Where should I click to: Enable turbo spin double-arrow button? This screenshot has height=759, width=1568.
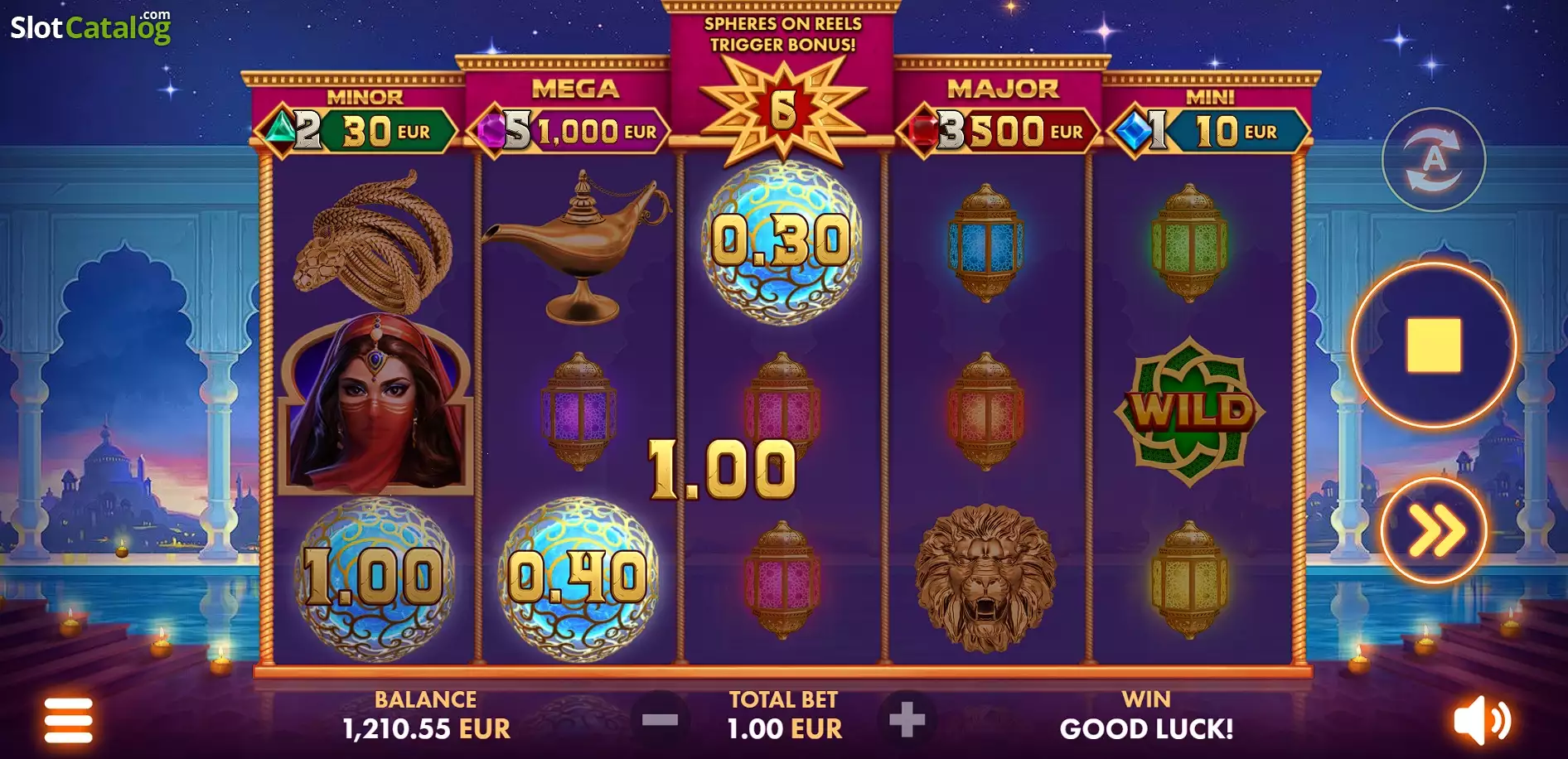[1434, 531]
